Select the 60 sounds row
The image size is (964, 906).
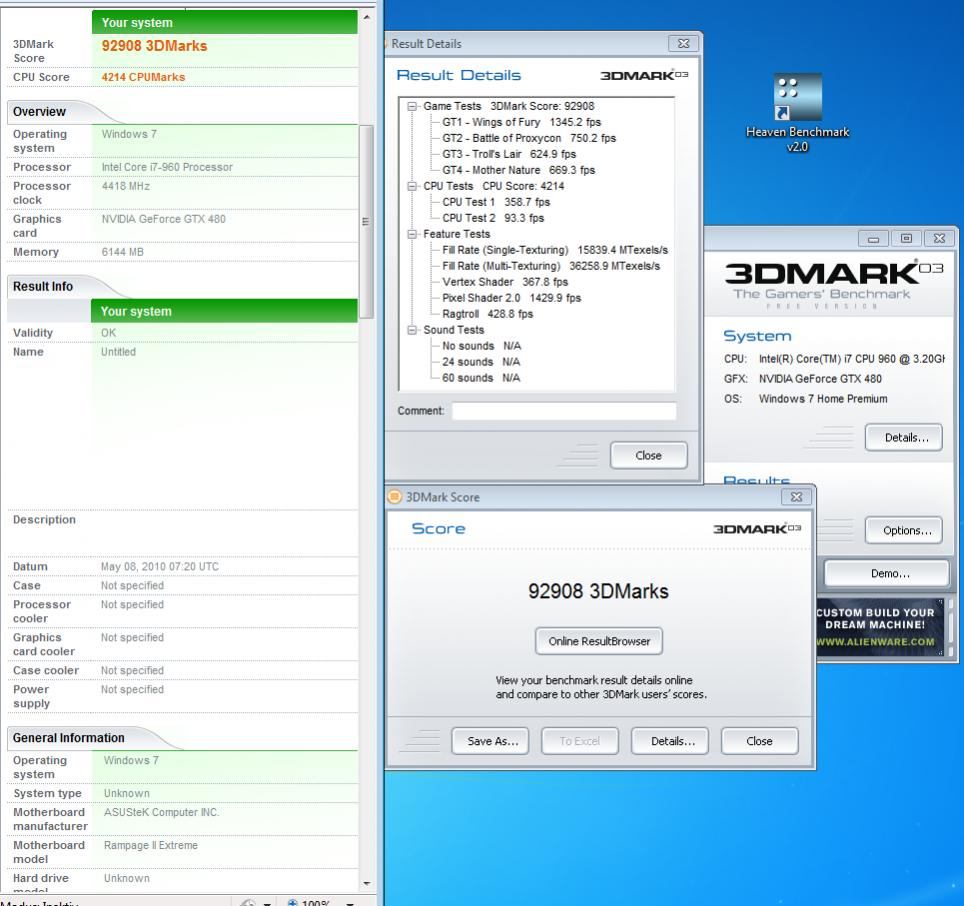tap(481, 378)
